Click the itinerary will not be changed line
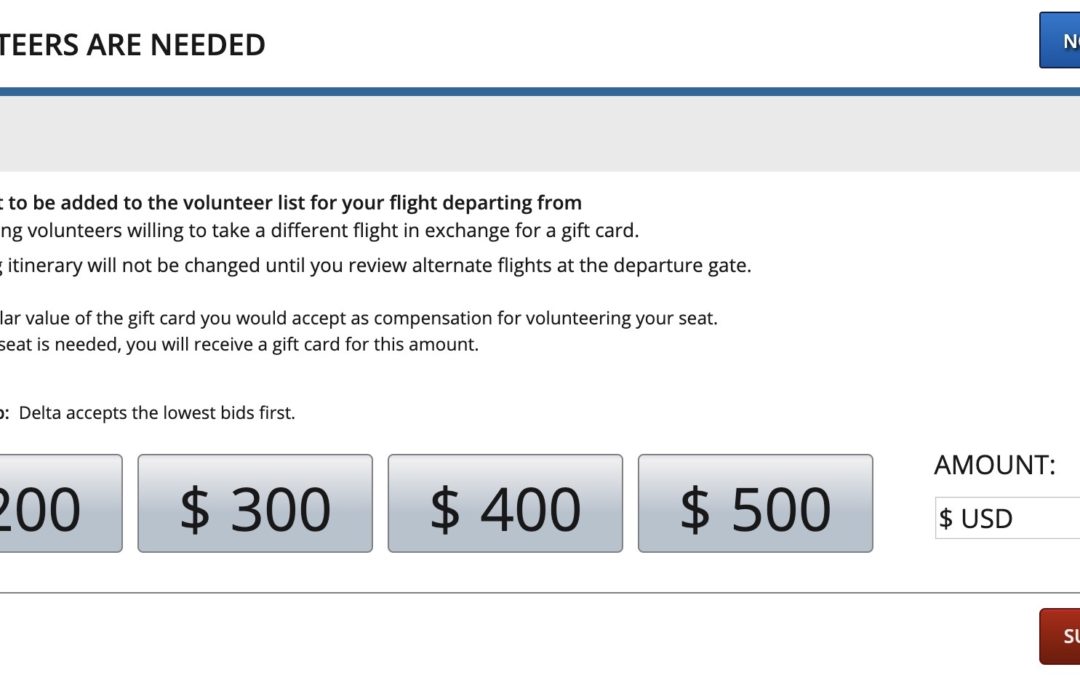This screenshot has height=675, width=1080. (x=375, y=265)
